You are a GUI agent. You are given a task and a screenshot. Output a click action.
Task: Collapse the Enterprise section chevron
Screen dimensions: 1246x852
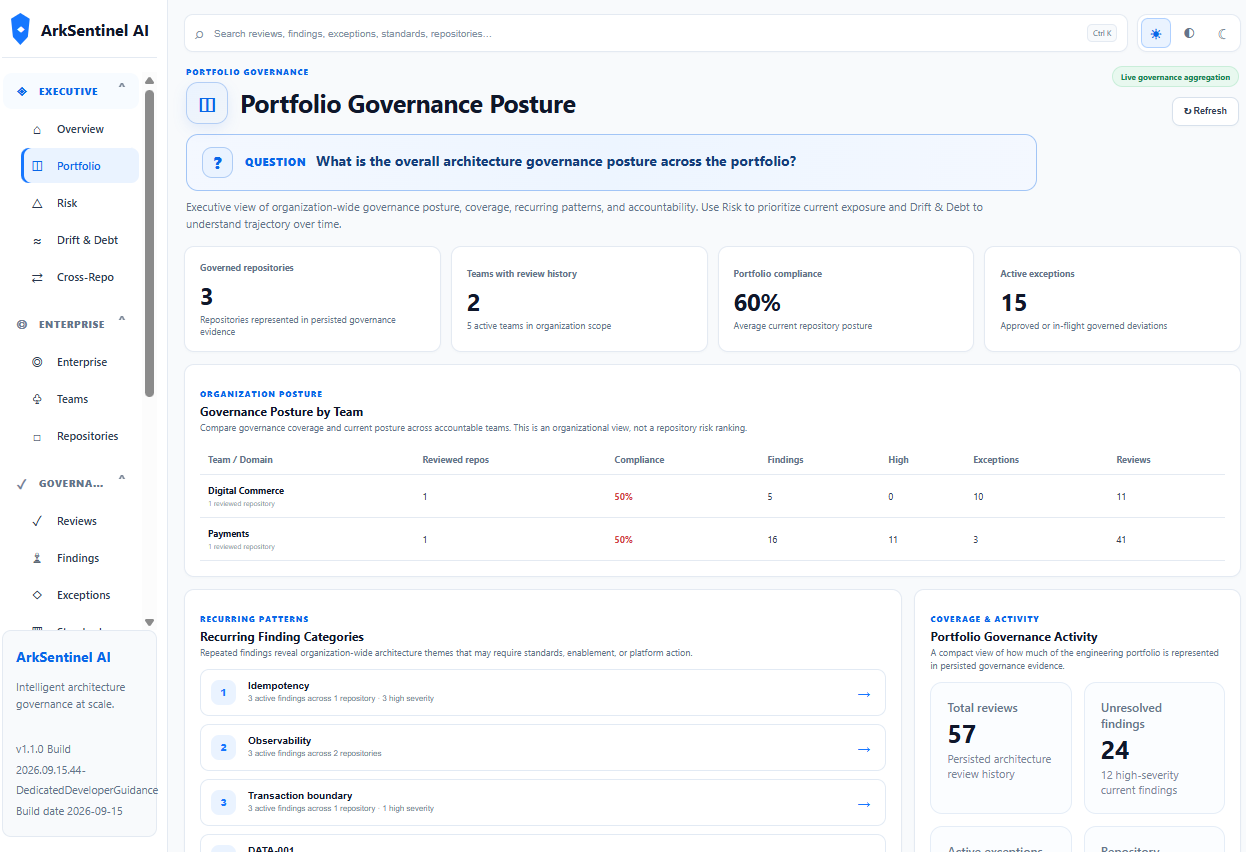coord(122,321)
